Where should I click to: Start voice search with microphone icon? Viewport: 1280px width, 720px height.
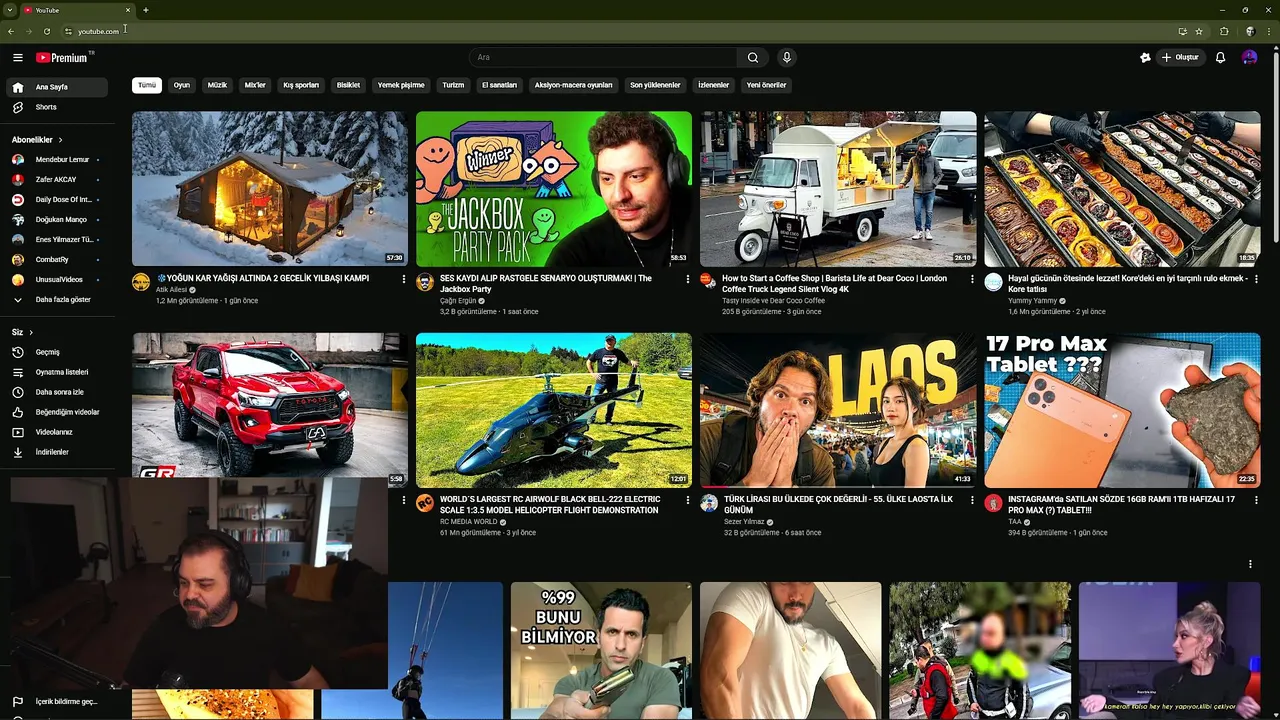[x=787, y=58]
